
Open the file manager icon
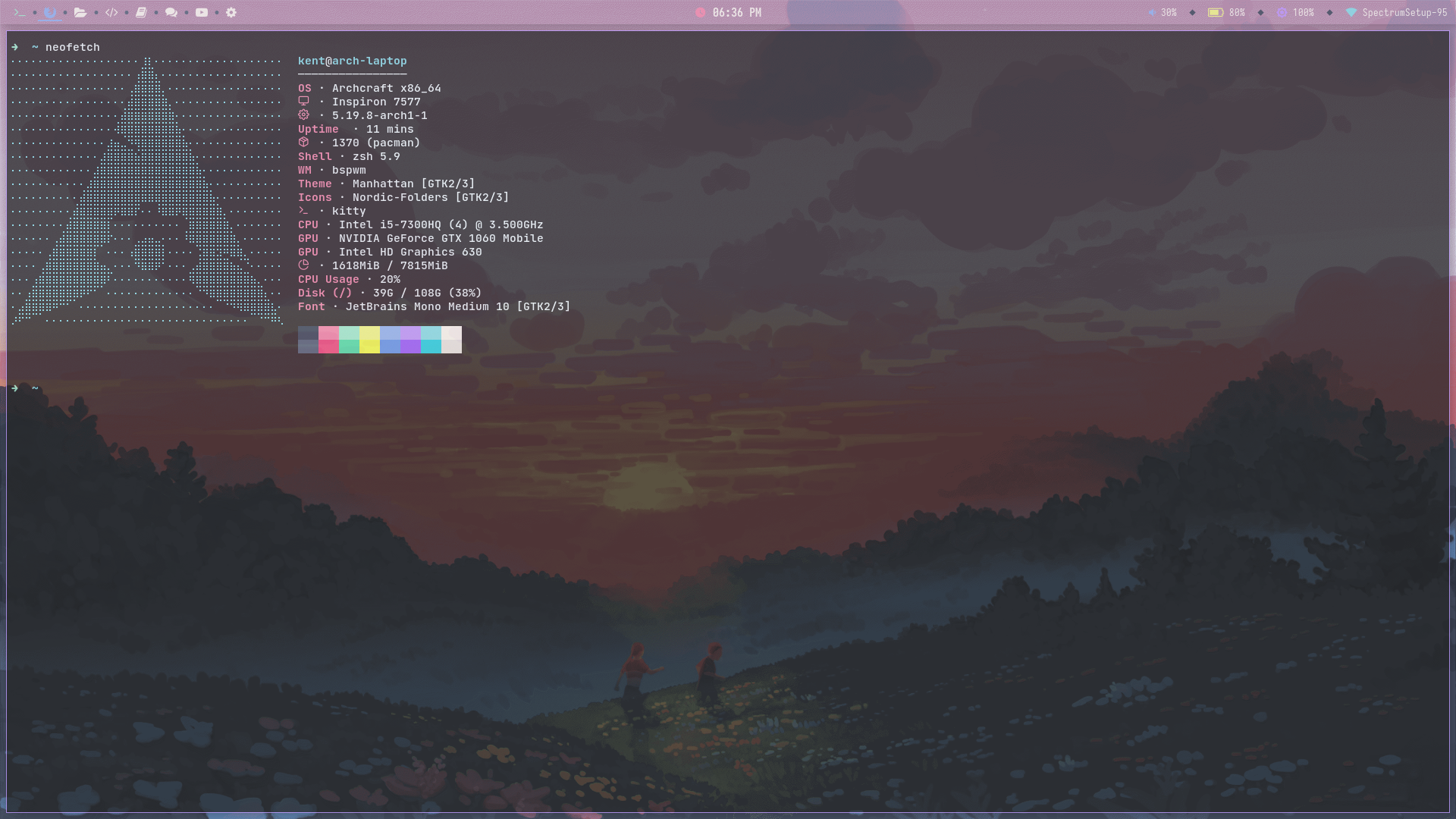pyautogui.click(x=80, y=12)
